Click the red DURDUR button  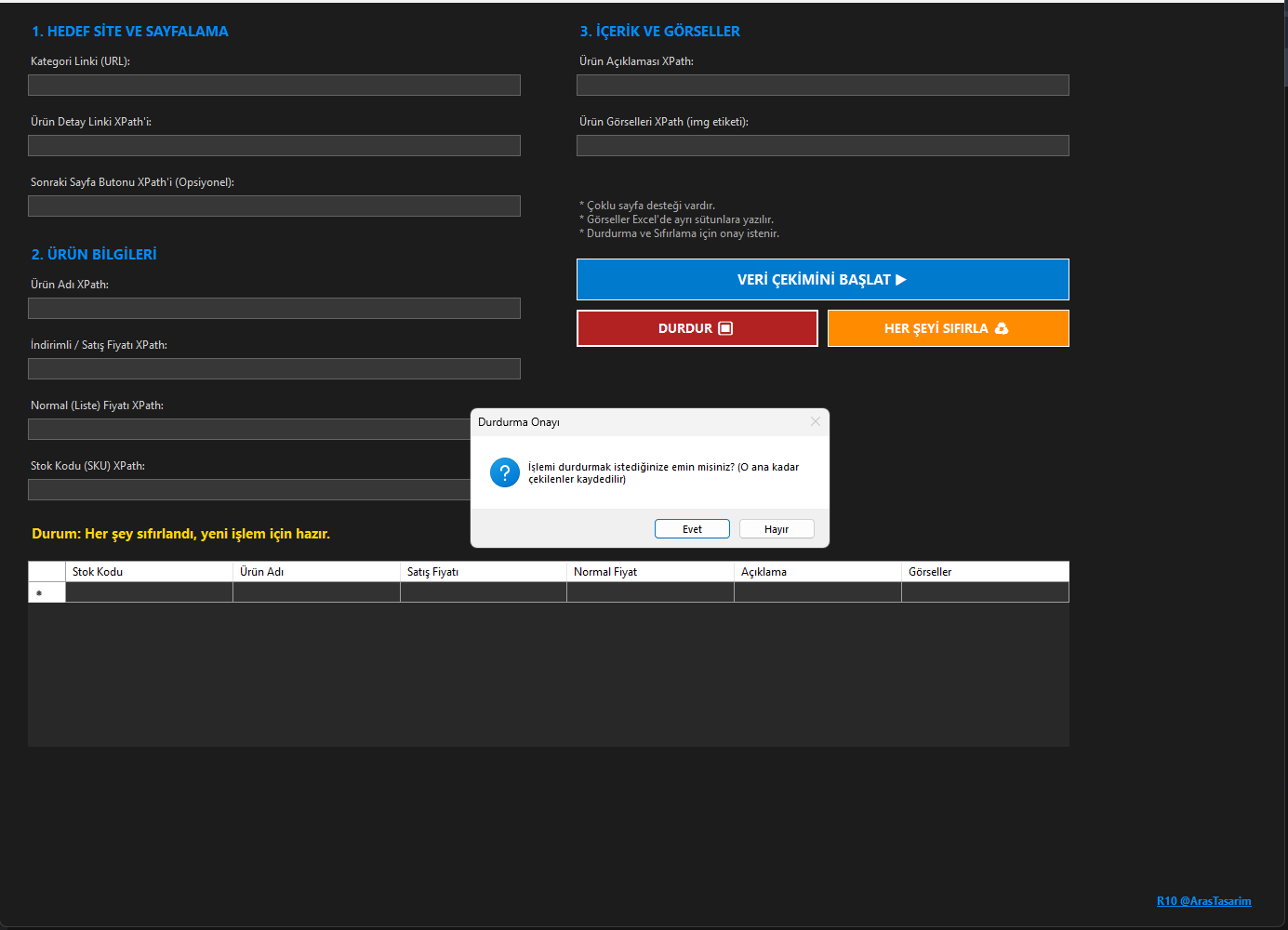tap(697, 328)
